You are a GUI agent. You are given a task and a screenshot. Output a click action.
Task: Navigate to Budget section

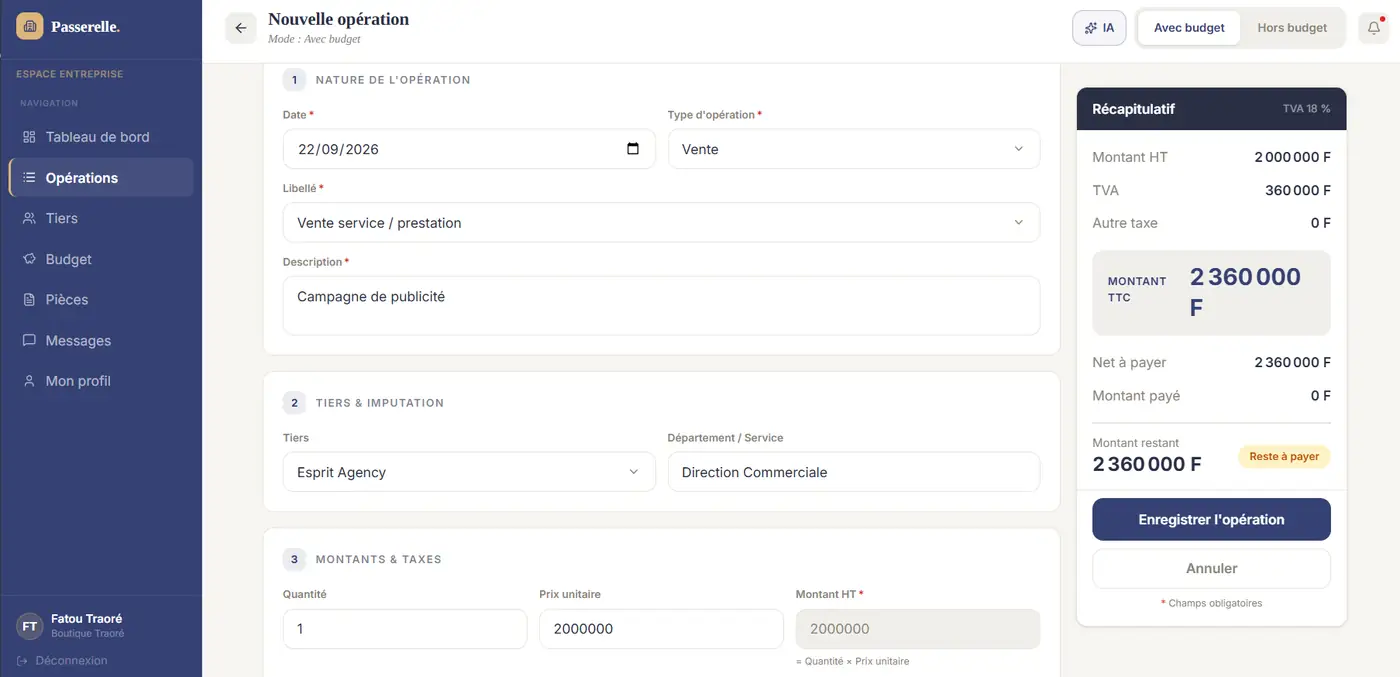pos(101,259)
